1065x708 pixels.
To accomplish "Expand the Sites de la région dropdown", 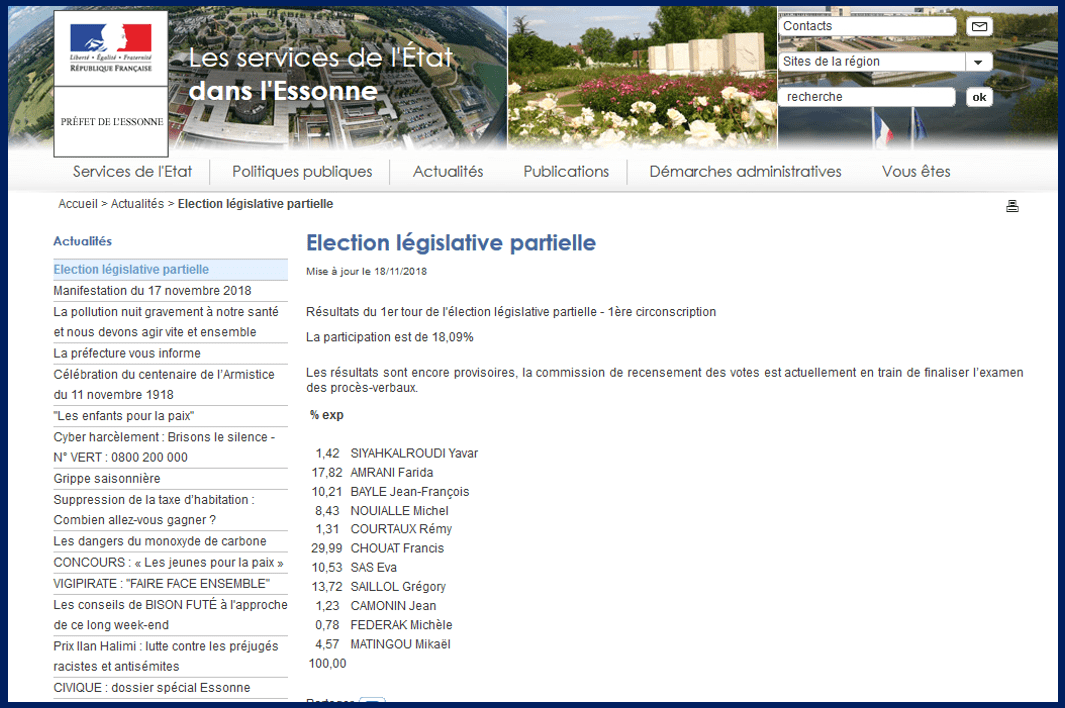I will click(978, 62).
